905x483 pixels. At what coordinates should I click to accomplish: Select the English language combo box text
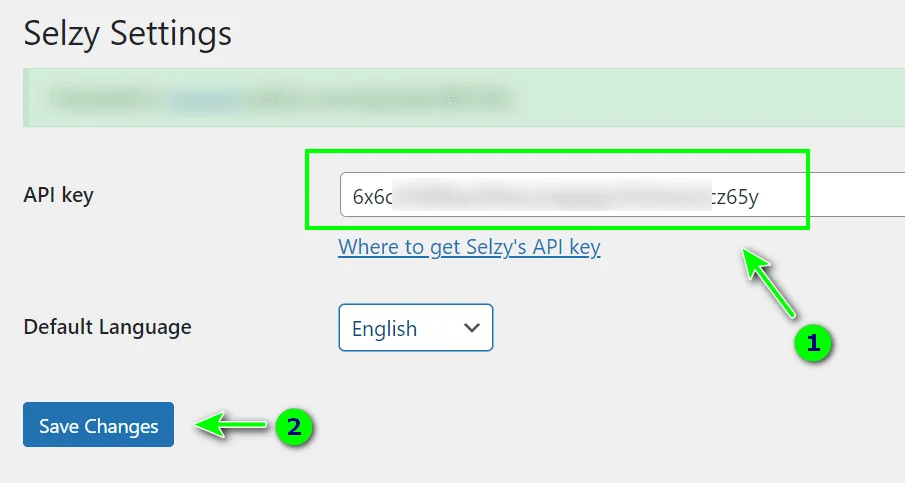(x=385, y=328)
